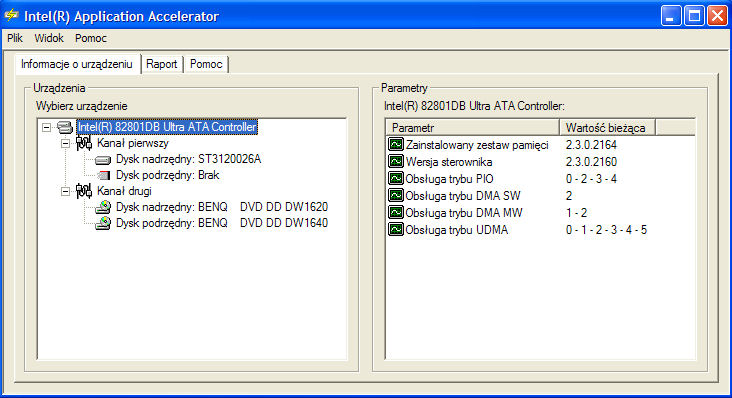Screen dimensions: 732x398
Task: Click the Intel Application Accelerator title bar icon
Action: pos(11,15)
